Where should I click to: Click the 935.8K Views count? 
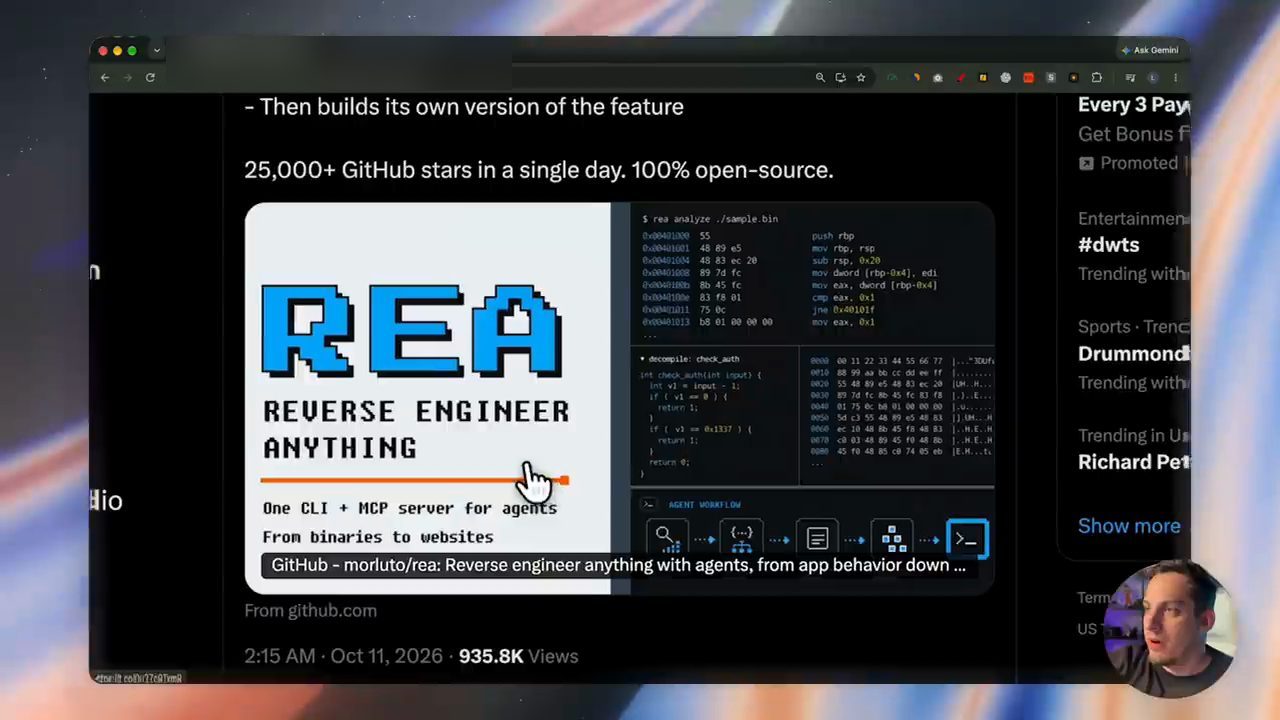click(x=518, y=656)
